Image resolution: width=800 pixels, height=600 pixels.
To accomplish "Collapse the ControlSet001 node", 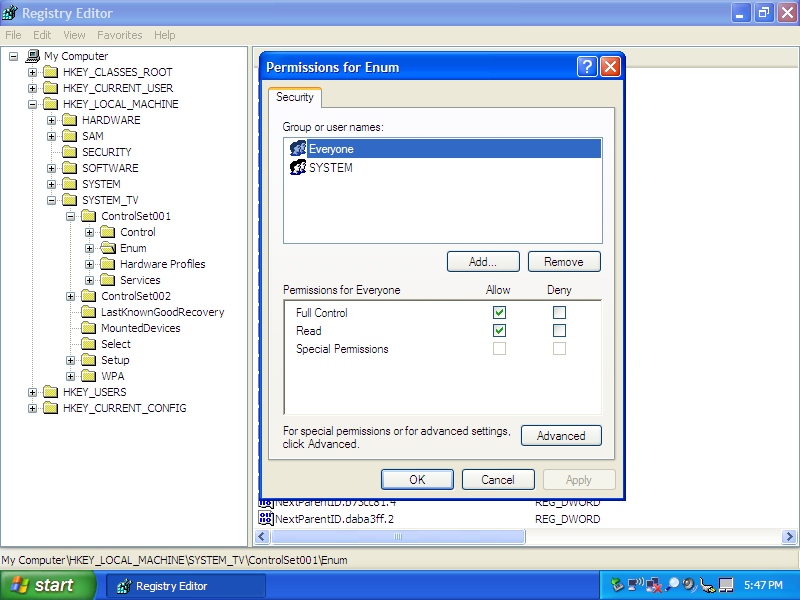I will [70, 216].
